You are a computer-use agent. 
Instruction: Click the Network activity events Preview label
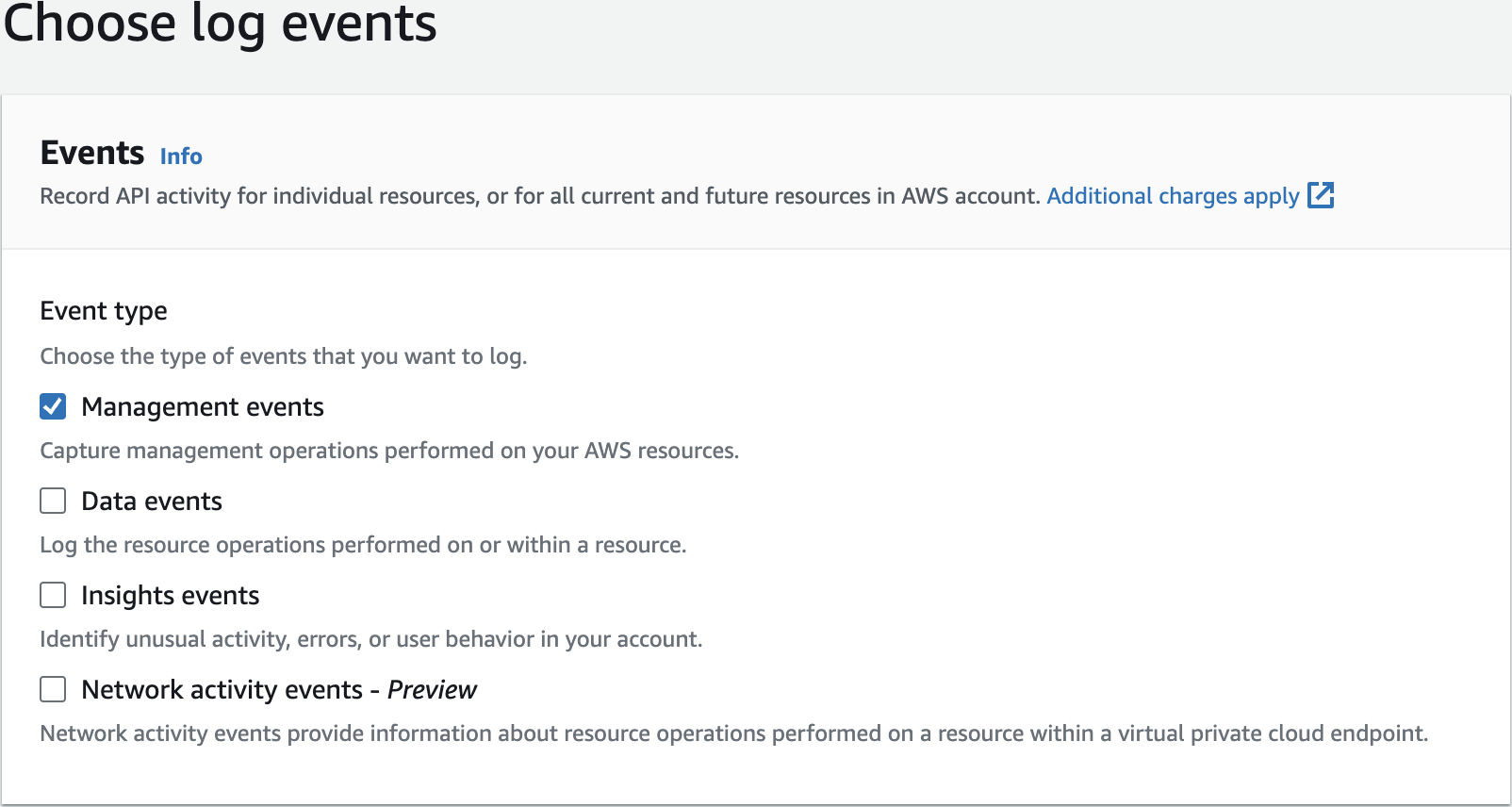279,689
